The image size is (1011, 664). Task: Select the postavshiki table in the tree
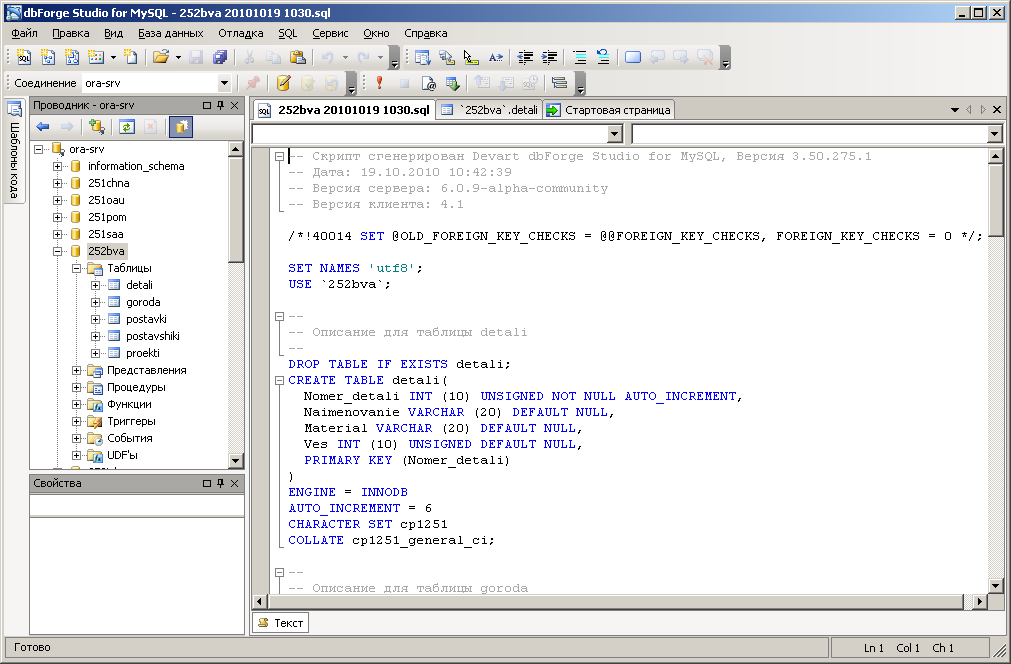152,336
